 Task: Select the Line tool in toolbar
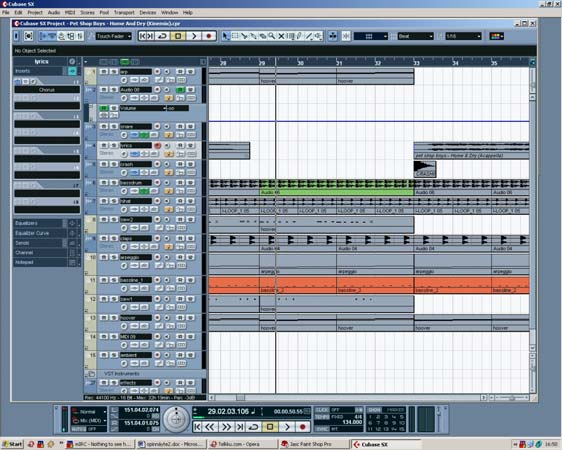[309, 36]
